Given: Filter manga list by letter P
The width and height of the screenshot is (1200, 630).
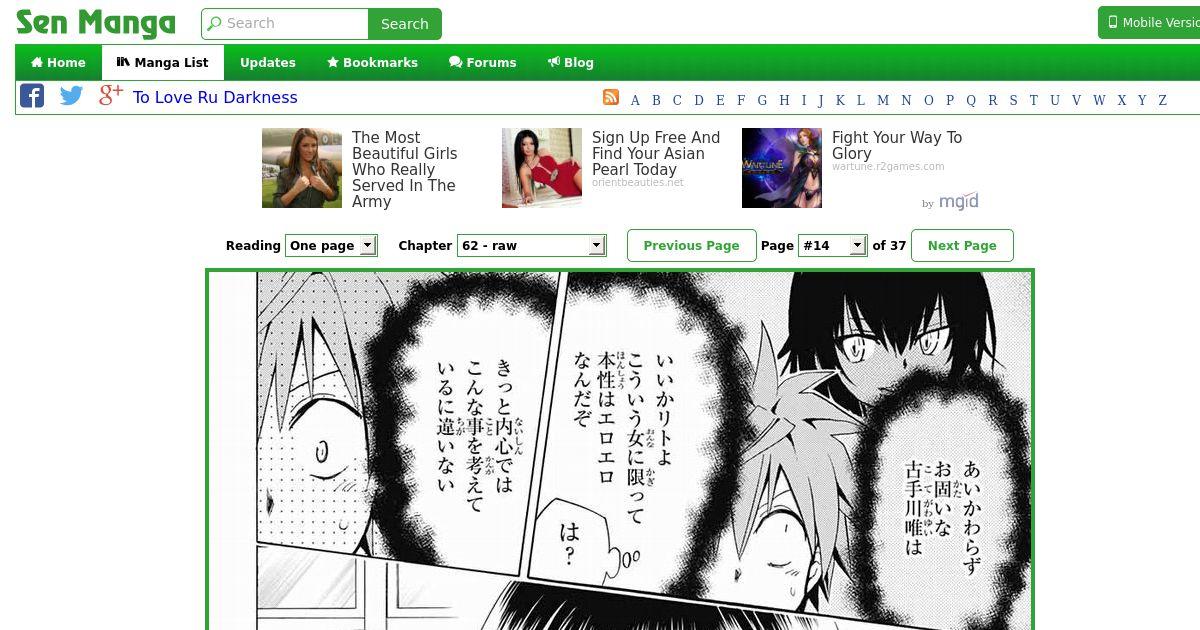Looking at the screenshot, I should 949,100.
